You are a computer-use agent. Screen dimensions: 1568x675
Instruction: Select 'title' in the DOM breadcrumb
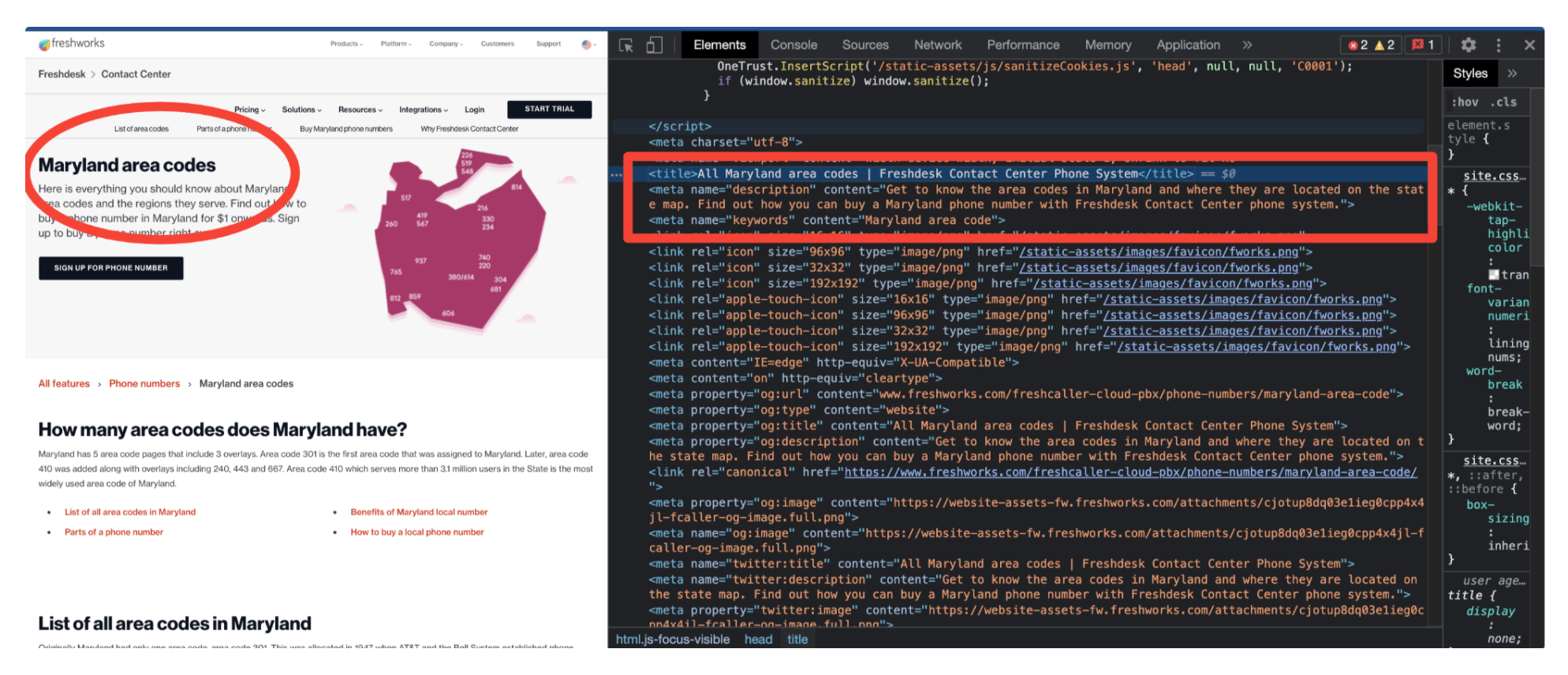tap(797, 640)
